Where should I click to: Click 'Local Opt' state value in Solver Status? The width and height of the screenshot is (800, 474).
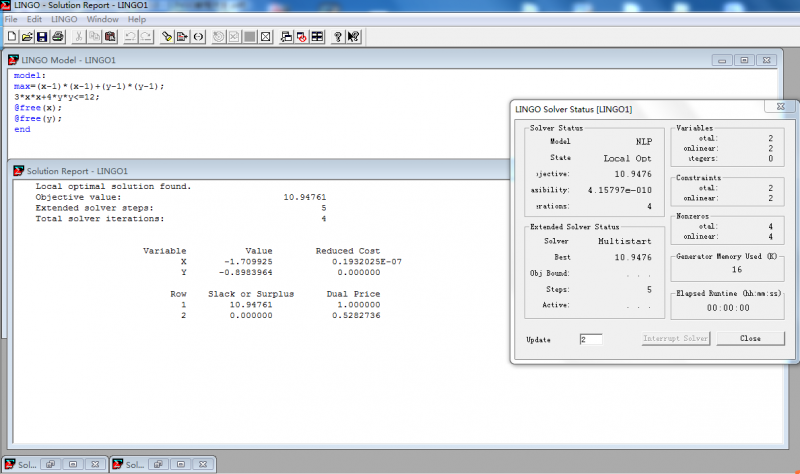point(628,158)
